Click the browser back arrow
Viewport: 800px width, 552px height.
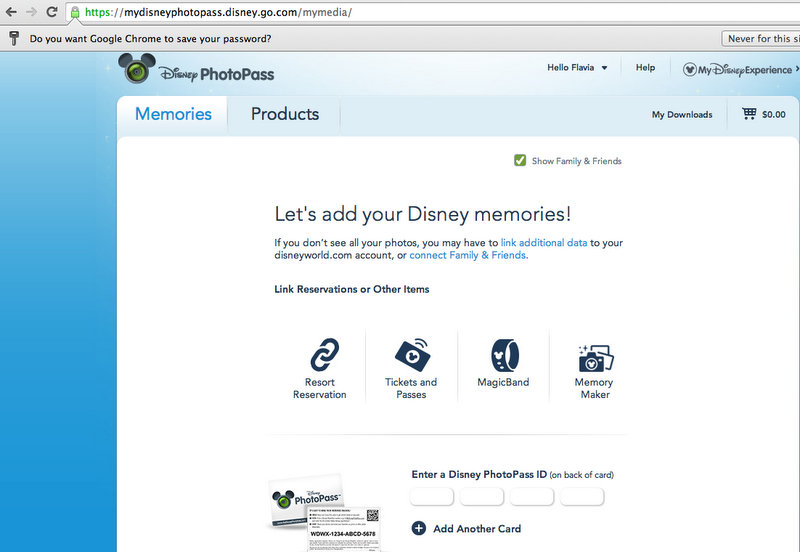(x=11, y=12)
